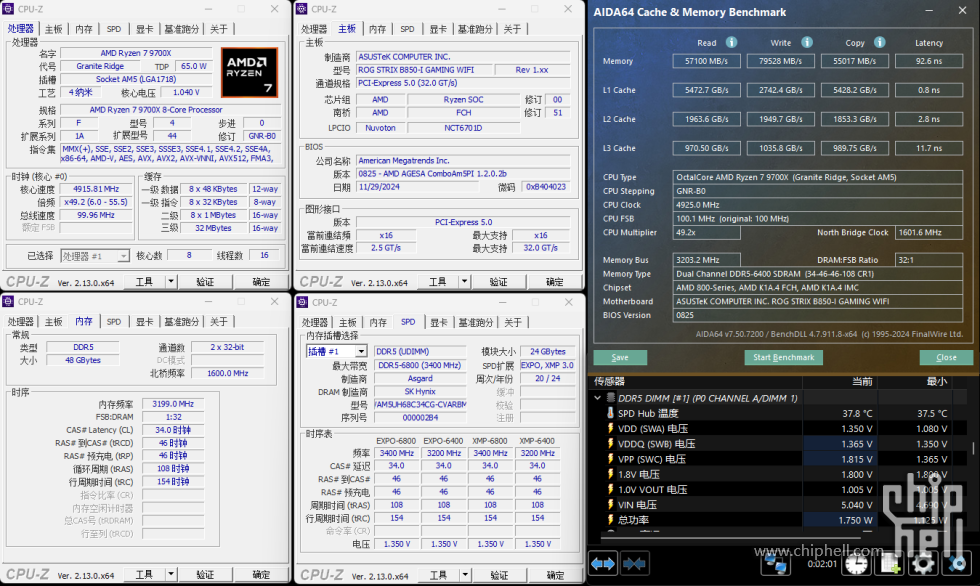Select SPD tab in CPU-Z memory window
The width and height of the screenshot is (980, 586).
(x=114, y=322)
